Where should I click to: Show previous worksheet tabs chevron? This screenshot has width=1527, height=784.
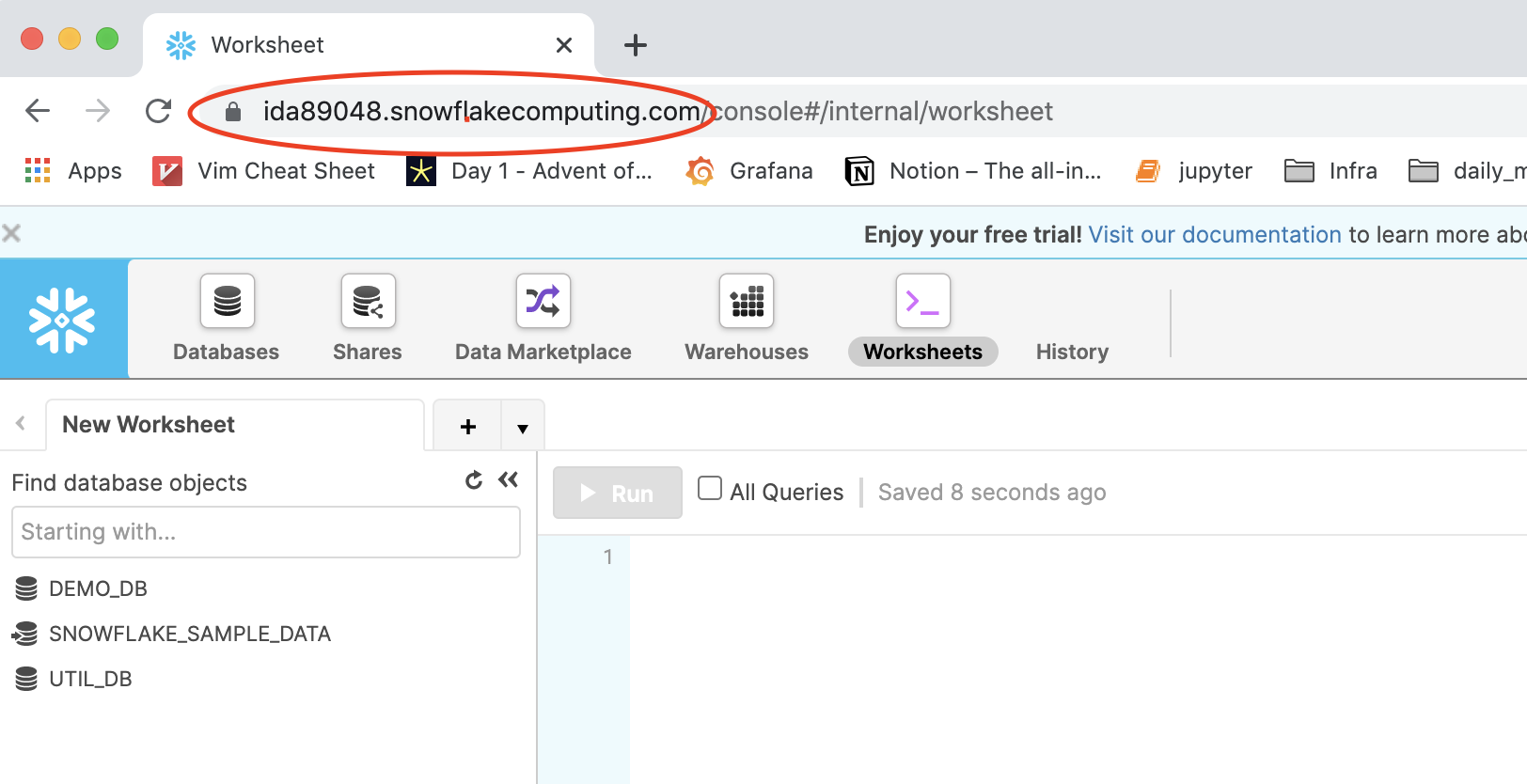pos(20,424)
